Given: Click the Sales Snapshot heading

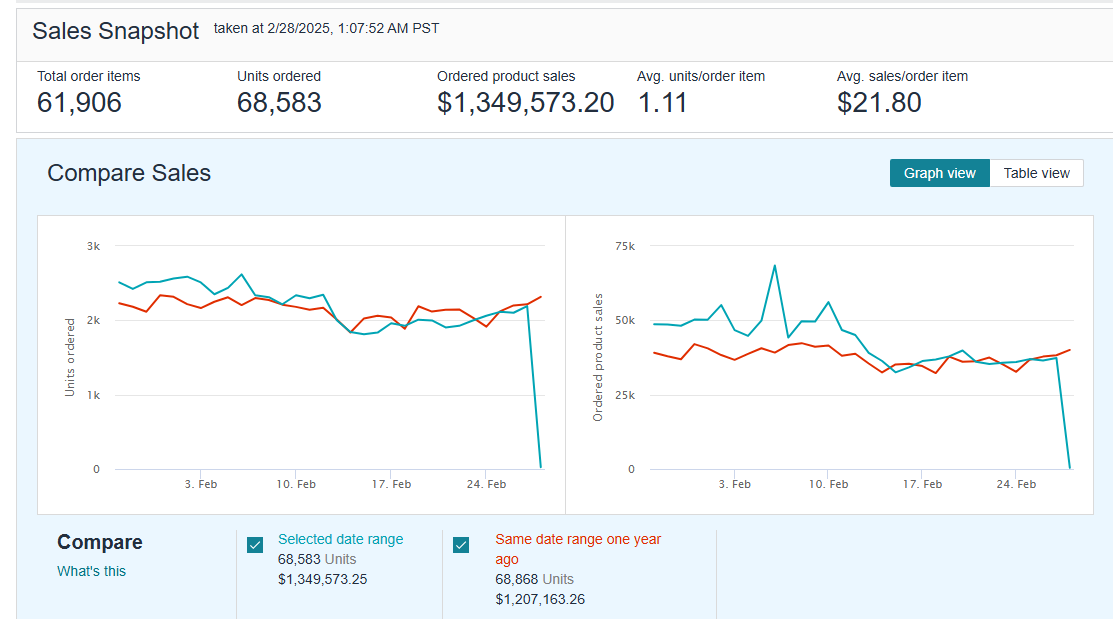Looking at the screenshot, I should (116, 31).
